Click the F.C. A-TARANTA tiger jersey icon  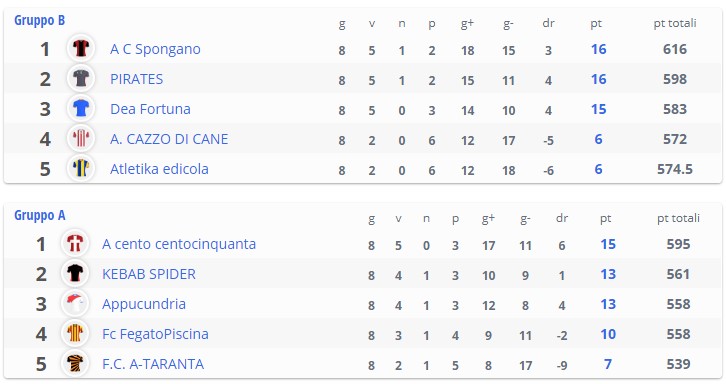coord(75,363)
